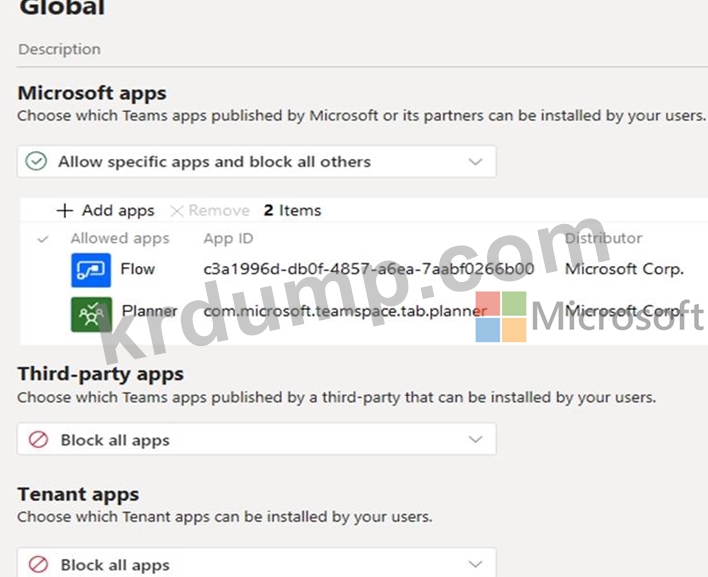Sort by the Allowed apps column header
This screenshot has width=708, height=577.
(x=120, y=239)
